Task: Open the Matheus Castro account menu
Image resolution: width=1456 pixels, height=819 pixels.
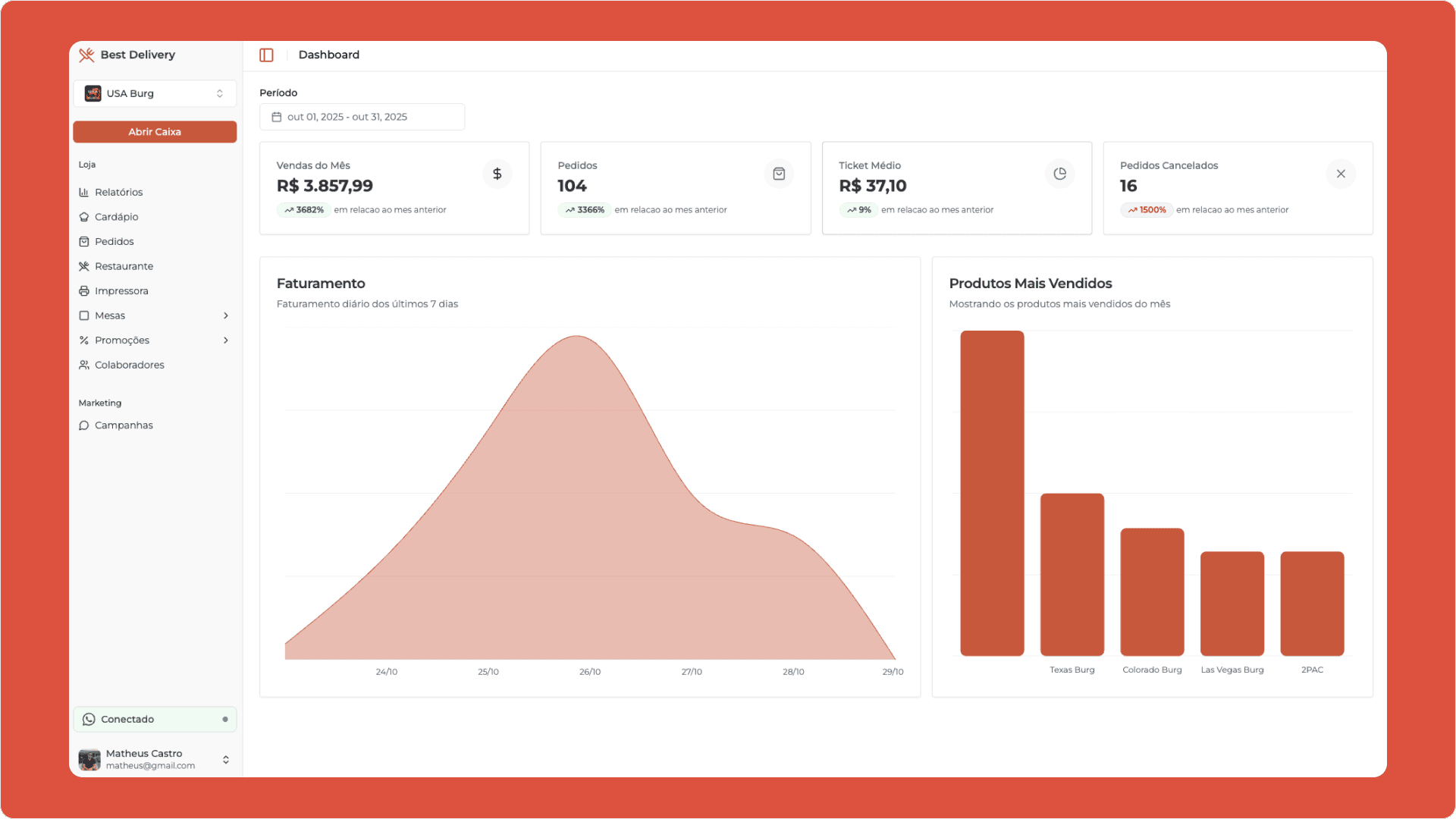Action: pyautogui.click(x=155, y=759)
